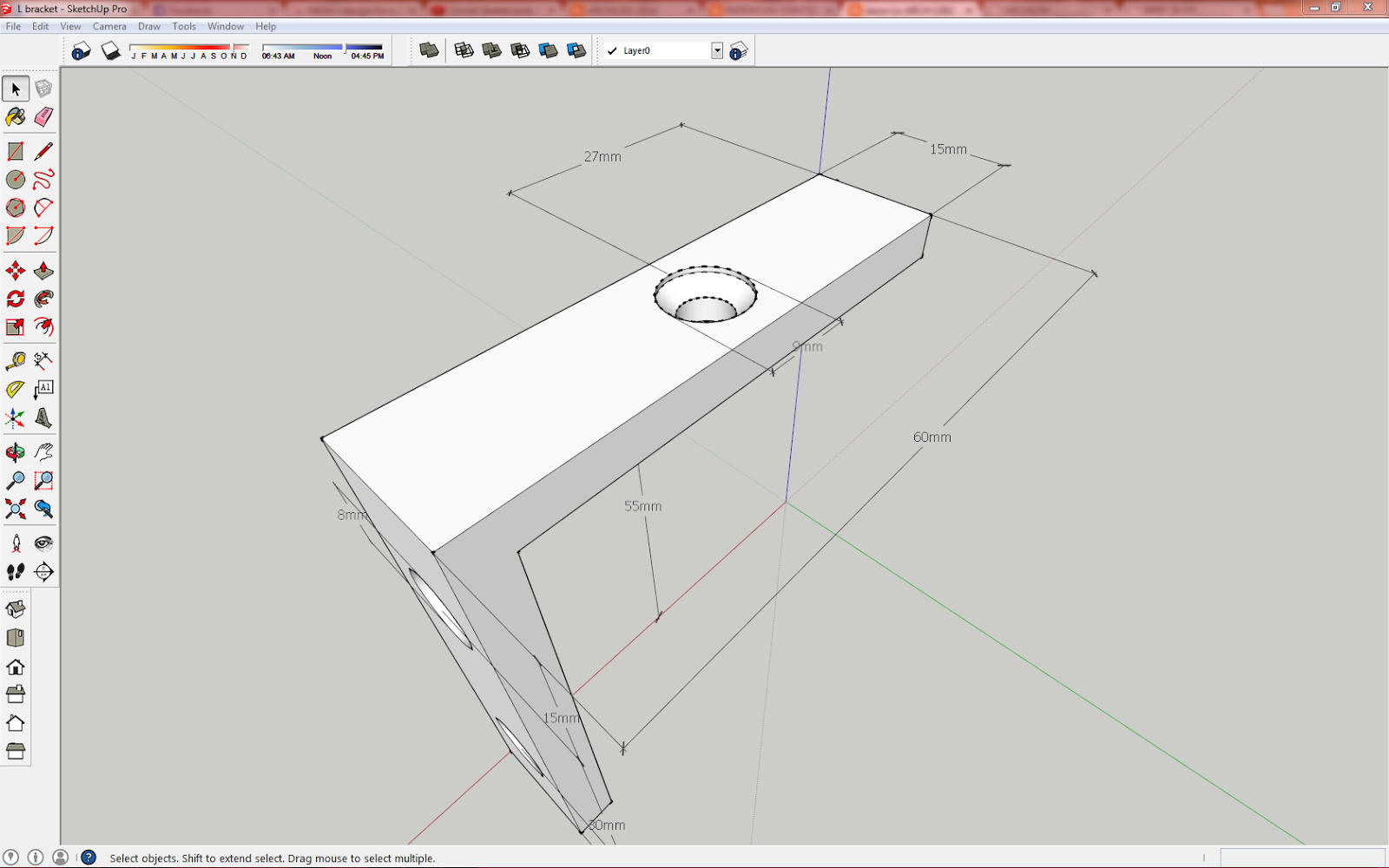
Task: Select the Orbit camera tool
Action: click(16, 452)
